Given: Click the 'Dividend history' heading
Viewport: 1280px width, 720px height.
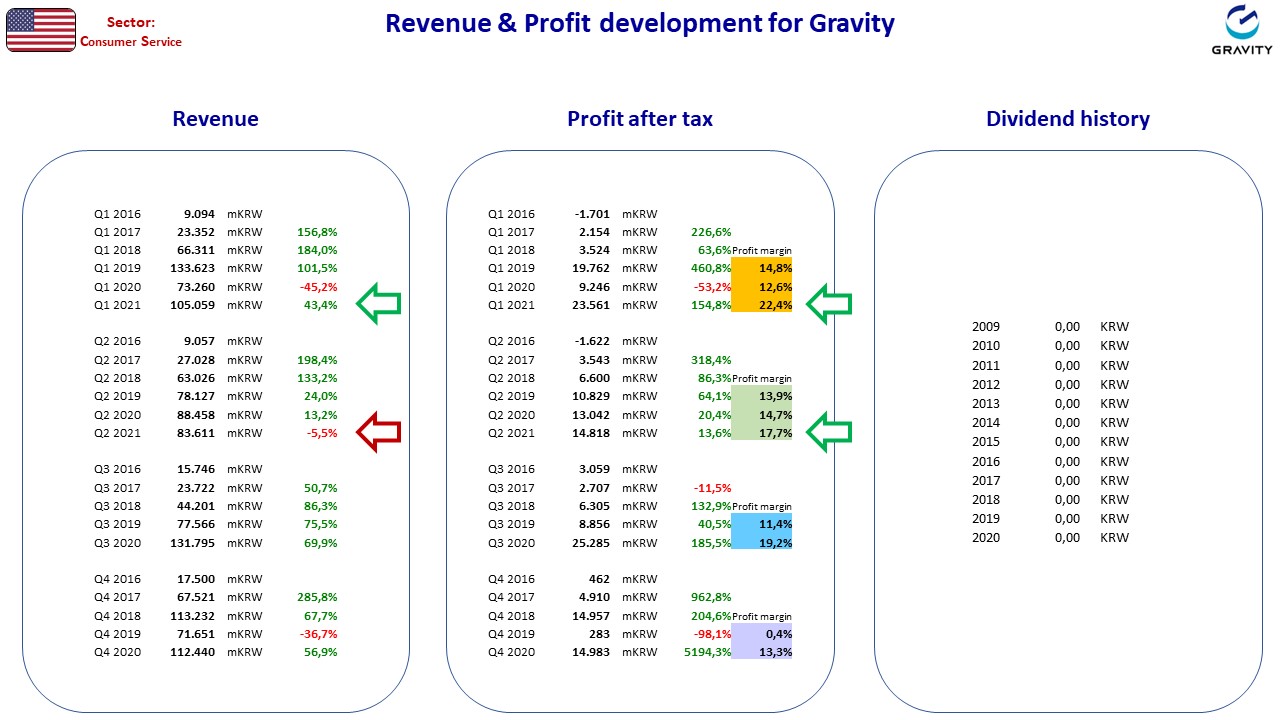Looking at the screenshot, I should point(1068,119).
